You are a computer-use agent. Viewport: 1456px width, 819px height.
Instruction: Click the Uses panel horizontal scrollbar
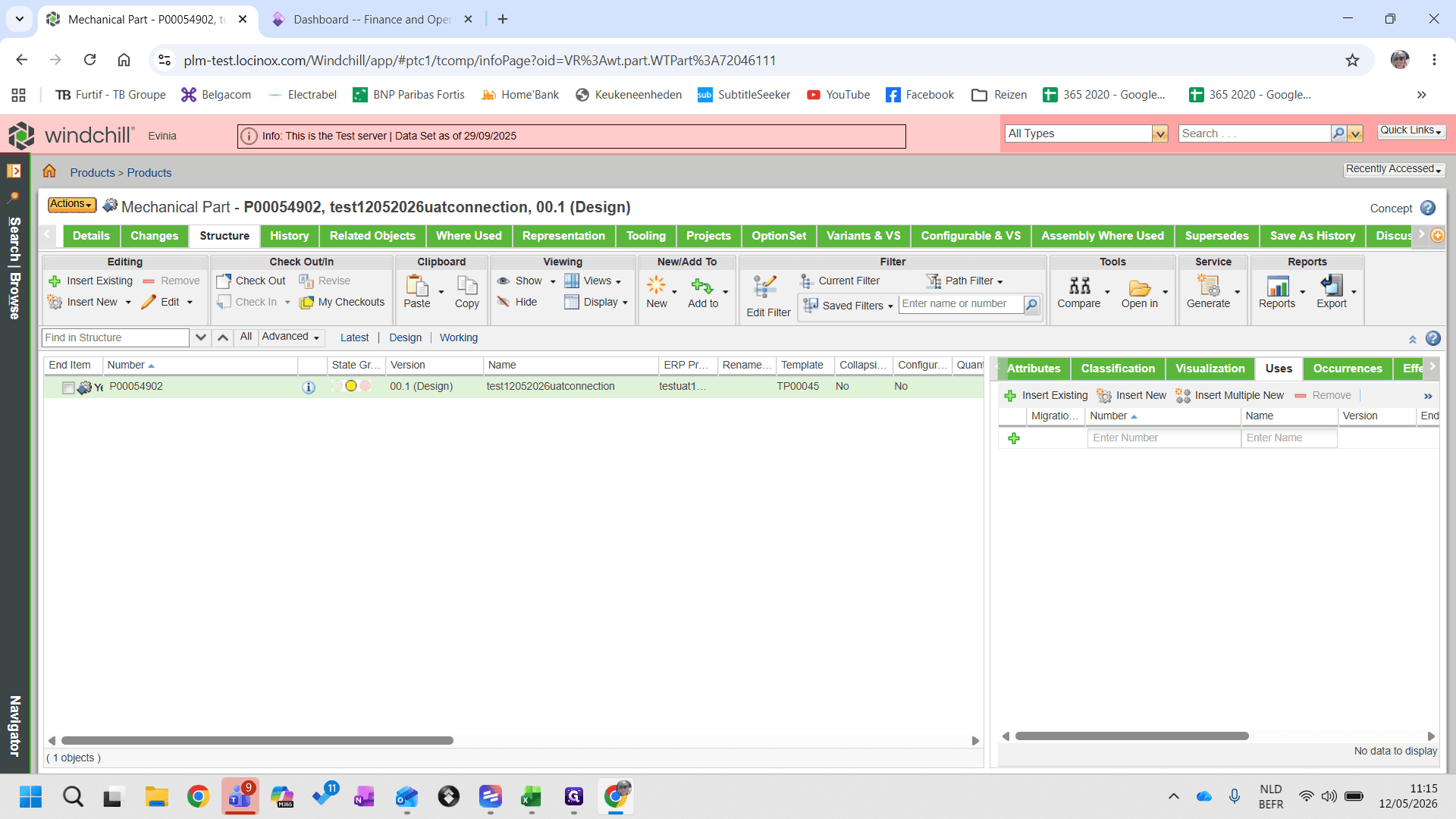coord(1131,736)
